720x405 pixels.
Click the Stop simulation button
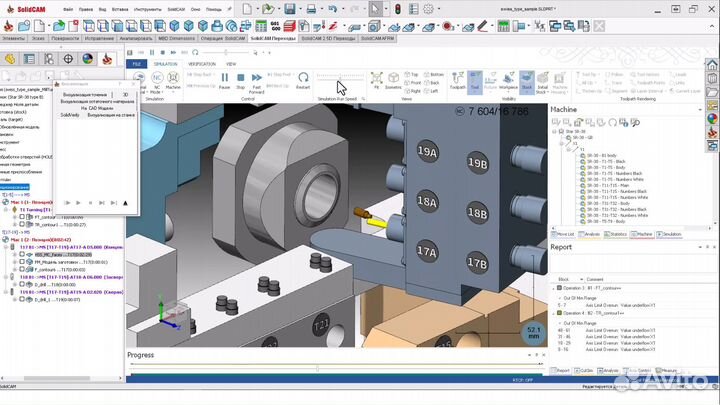pos(240,79)
